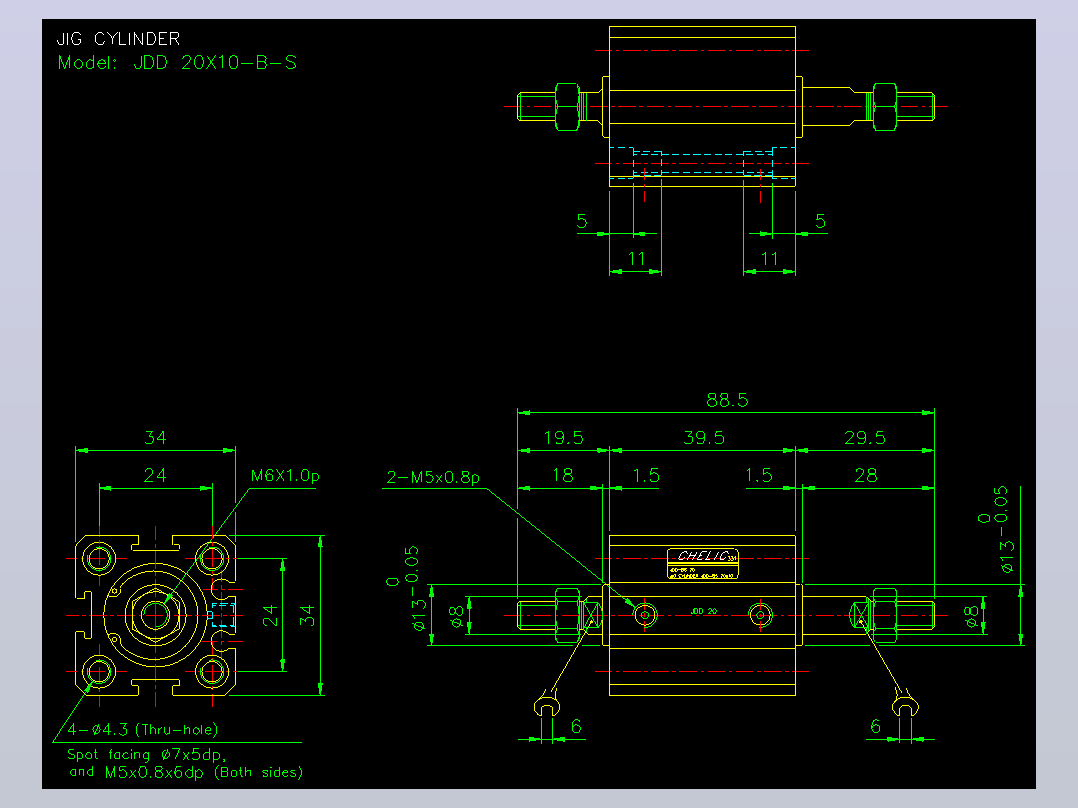Click the "4-ø4.3 (Thru-hole)" note
This screenshot has width=1078, height=808.
(x=142, y=729)
